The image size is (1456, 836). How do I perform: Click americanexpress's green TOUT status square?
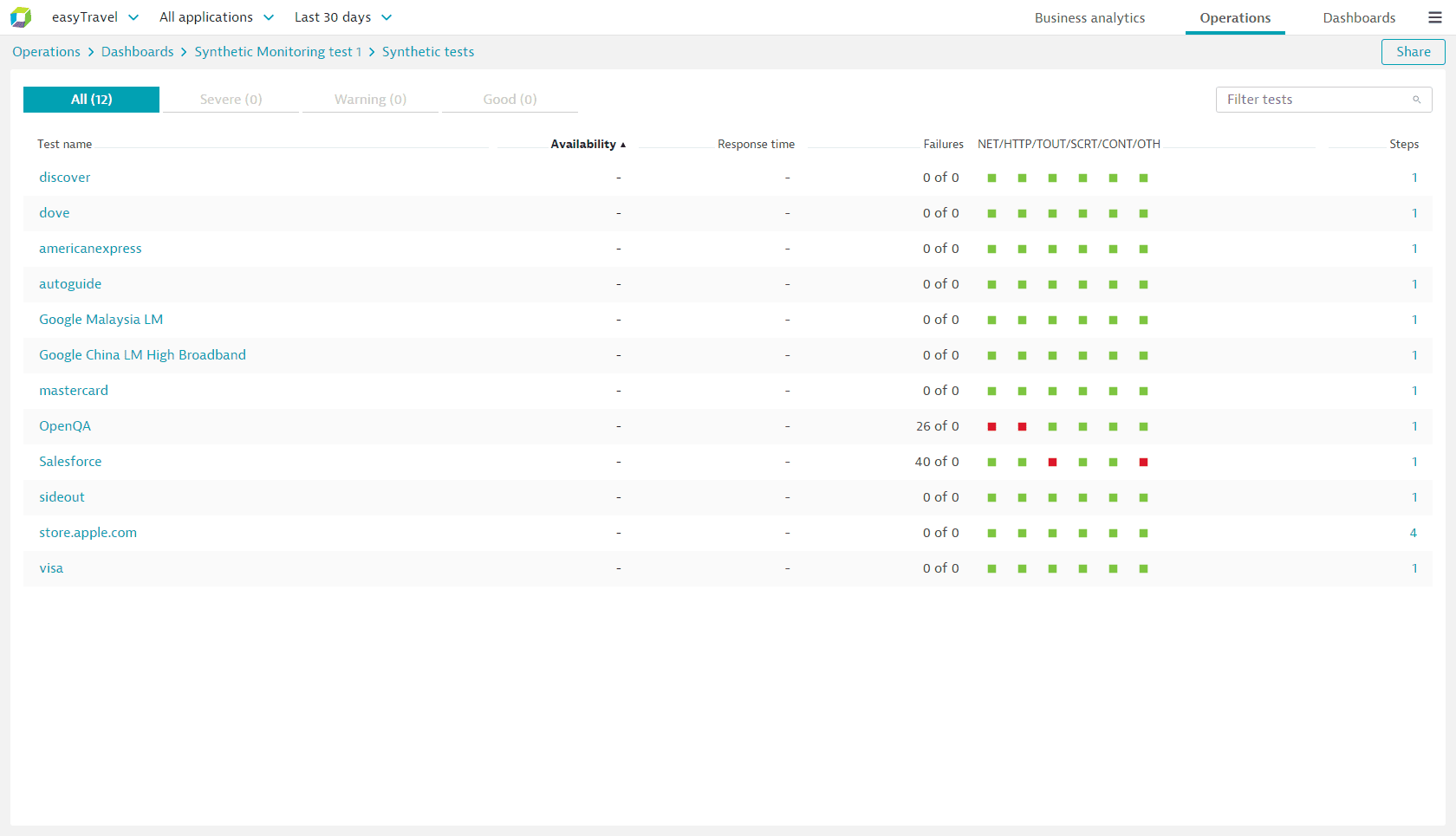coord(1053,249)
